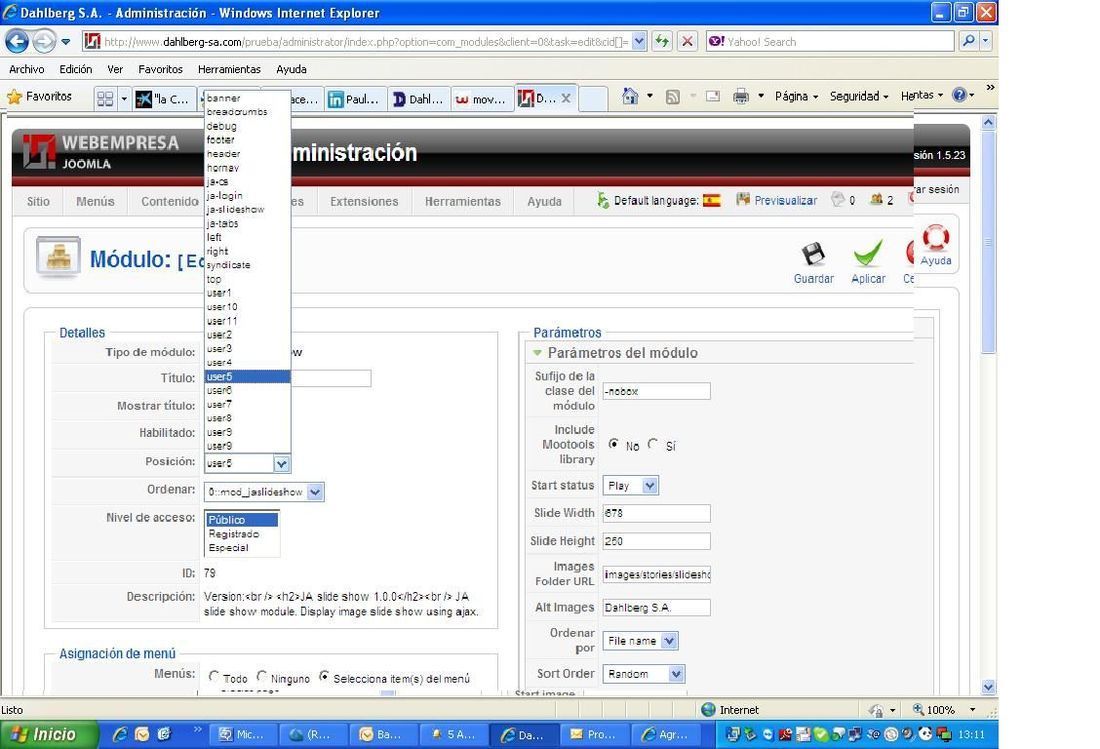The height and width of the screenshot is (749, 1100).
Task: Click the browser Forward arrow button
Action: point(43,41)
